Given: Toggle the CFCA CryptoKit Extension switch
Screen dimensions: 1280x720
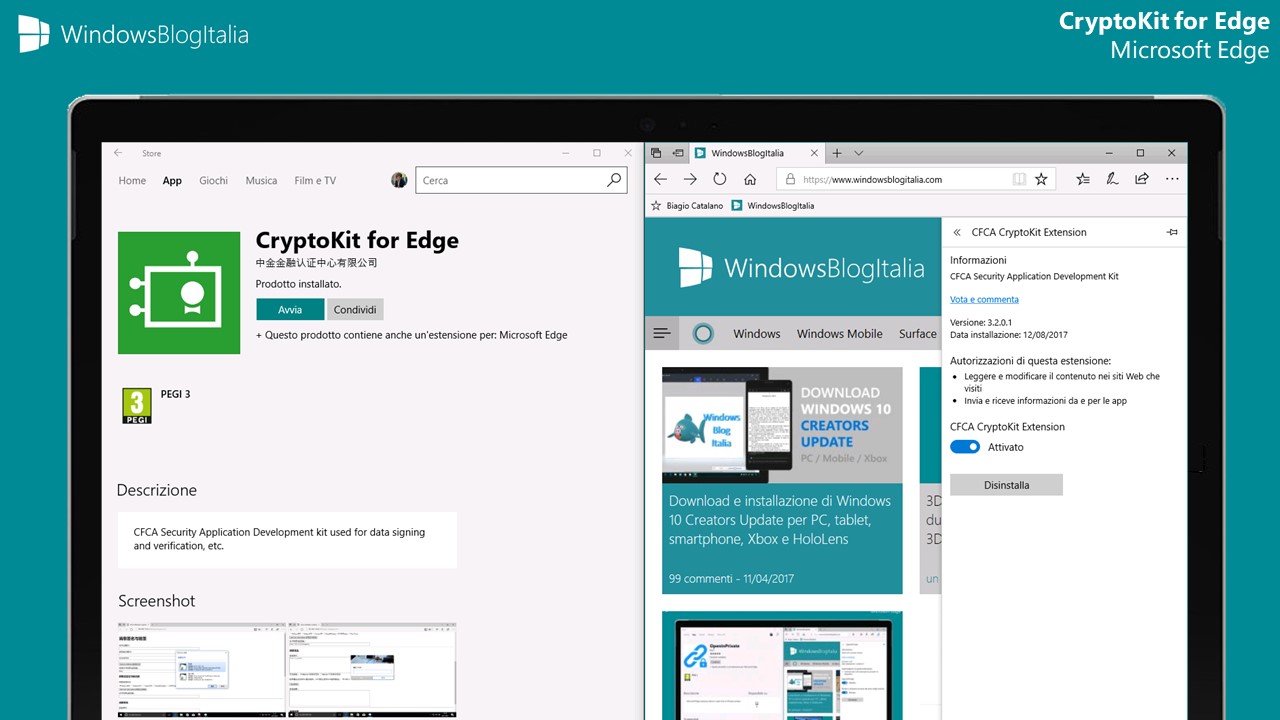Looking at the screenshot, I should tap(965, 447).
